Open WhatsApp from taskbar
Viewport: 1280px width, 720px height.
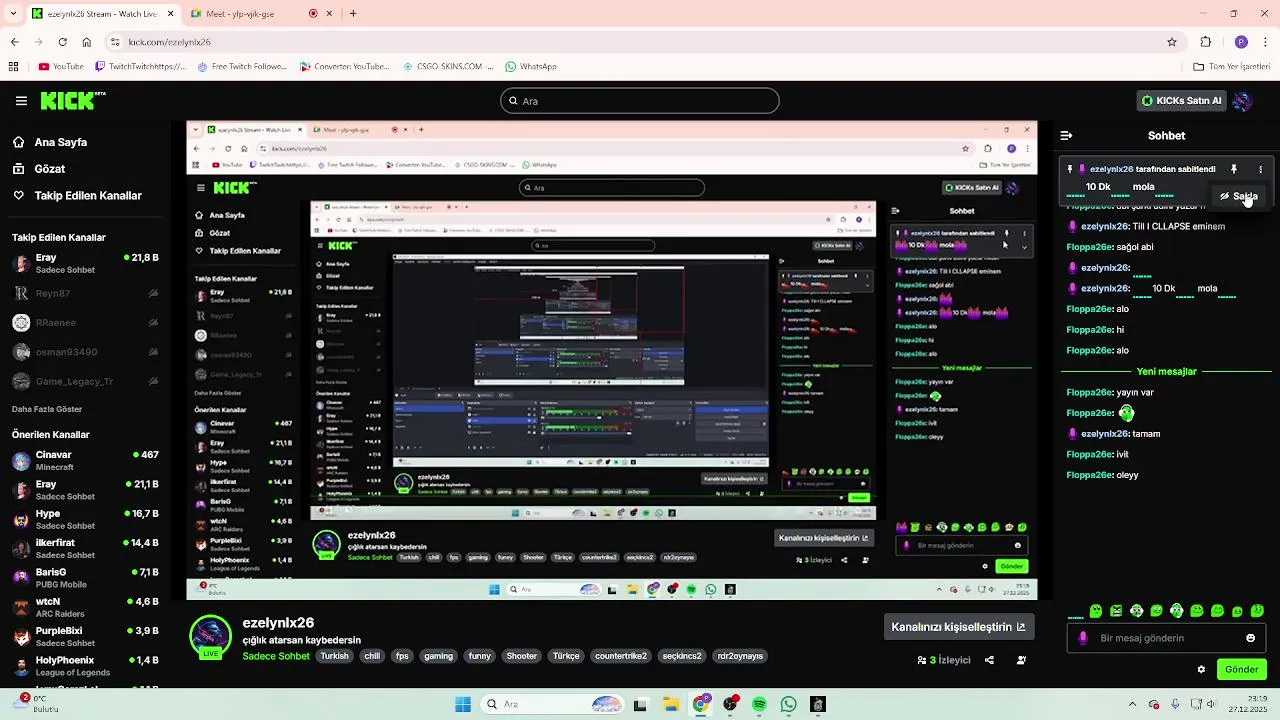click(789, 705)
